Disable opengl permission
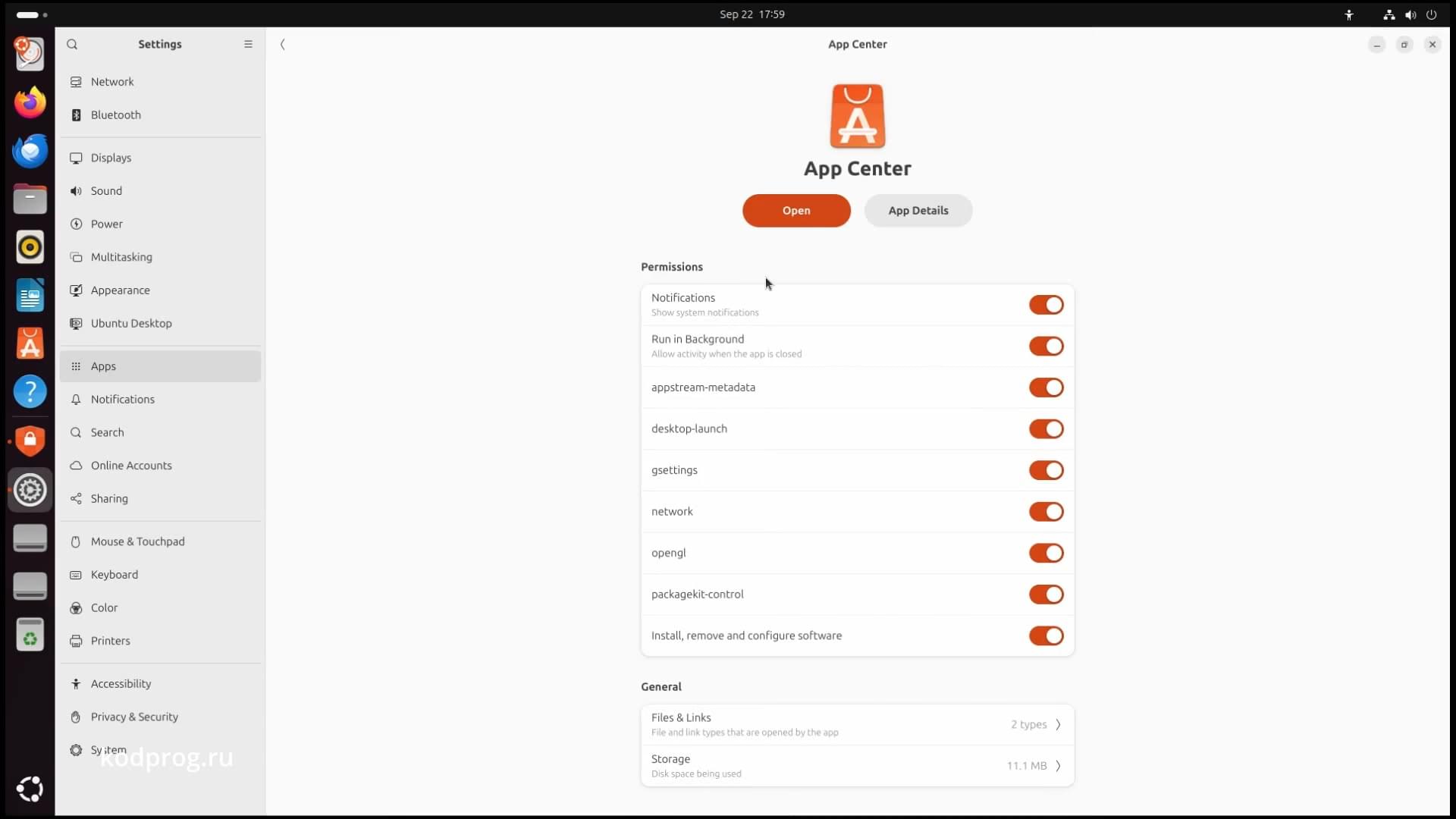This screenshot has height=819, width=1456. point(1046,553)
